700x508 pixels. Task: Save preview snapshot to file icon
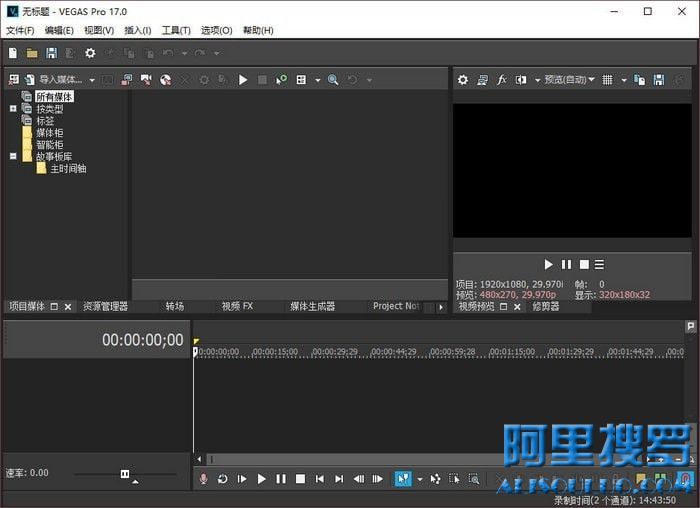659,79
